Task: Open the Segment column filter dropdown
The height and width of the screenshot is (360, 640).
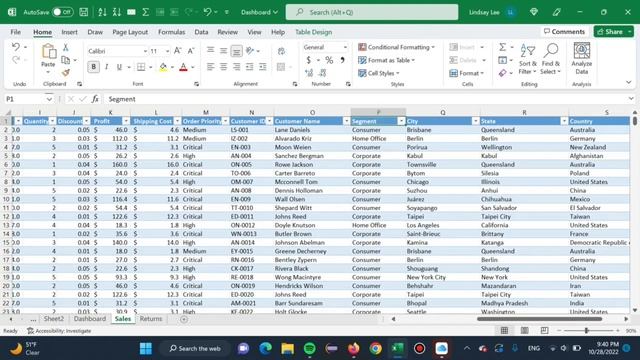Action: tap(401, 121)
